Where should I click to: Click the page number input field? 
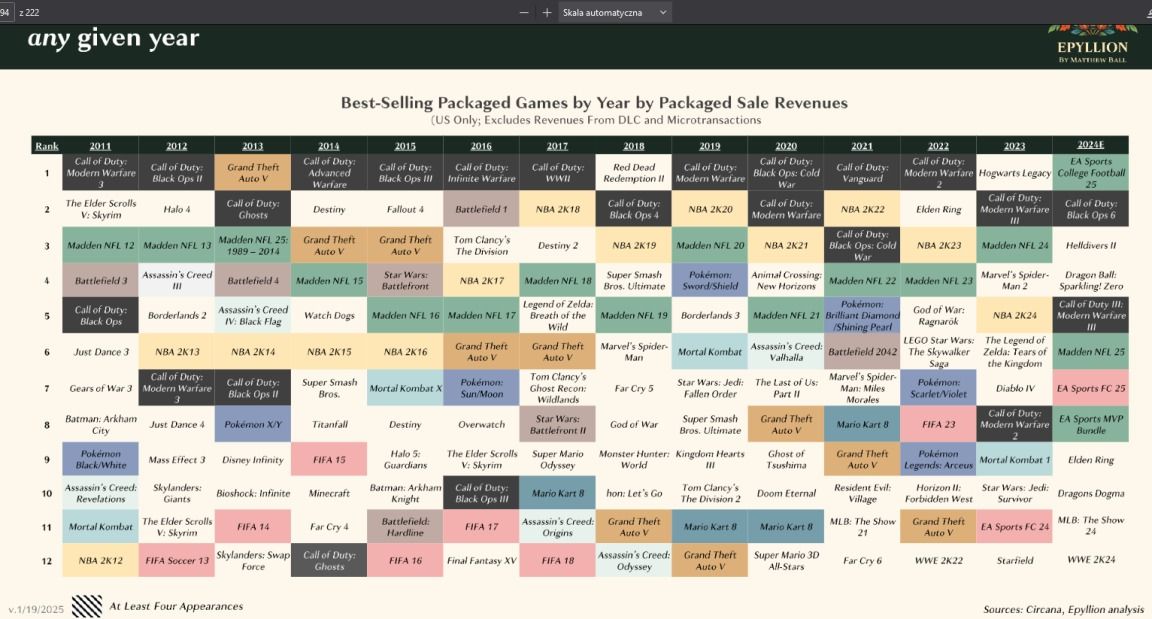tap(6, 12)
